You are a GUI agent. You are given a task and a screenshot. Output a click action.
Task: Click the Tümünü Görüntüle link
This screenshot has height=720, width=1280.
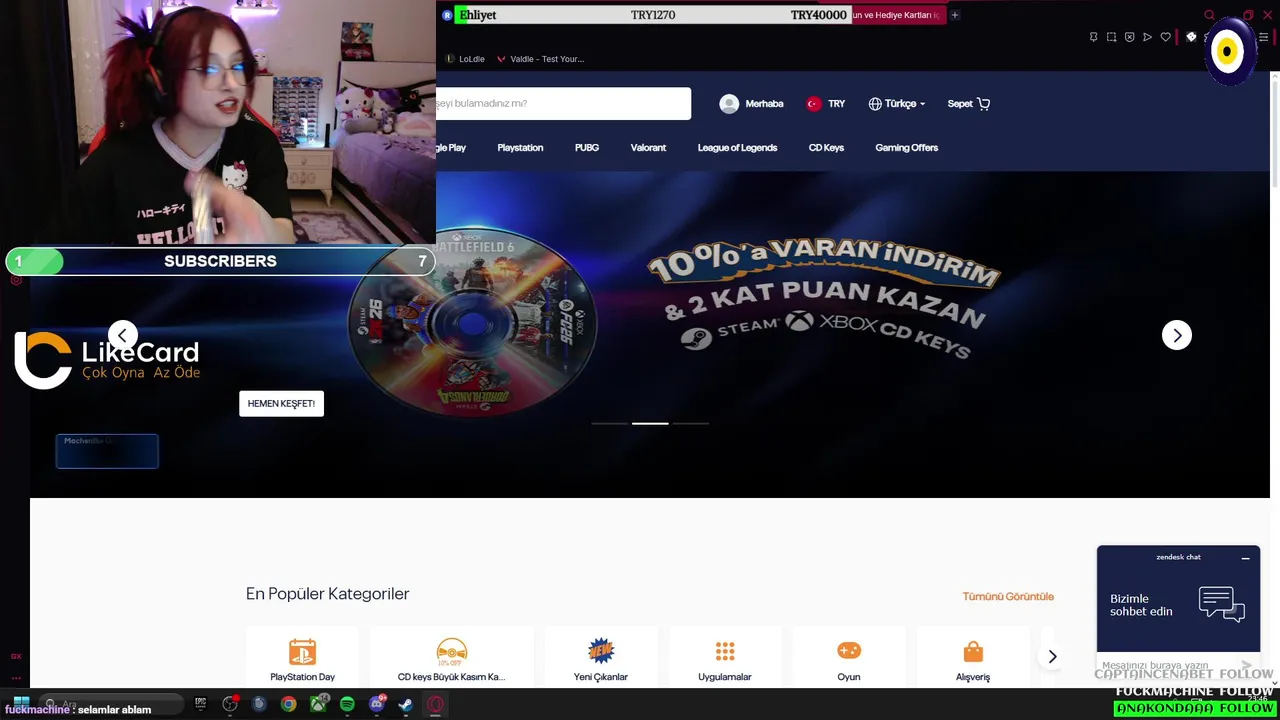1008,596
